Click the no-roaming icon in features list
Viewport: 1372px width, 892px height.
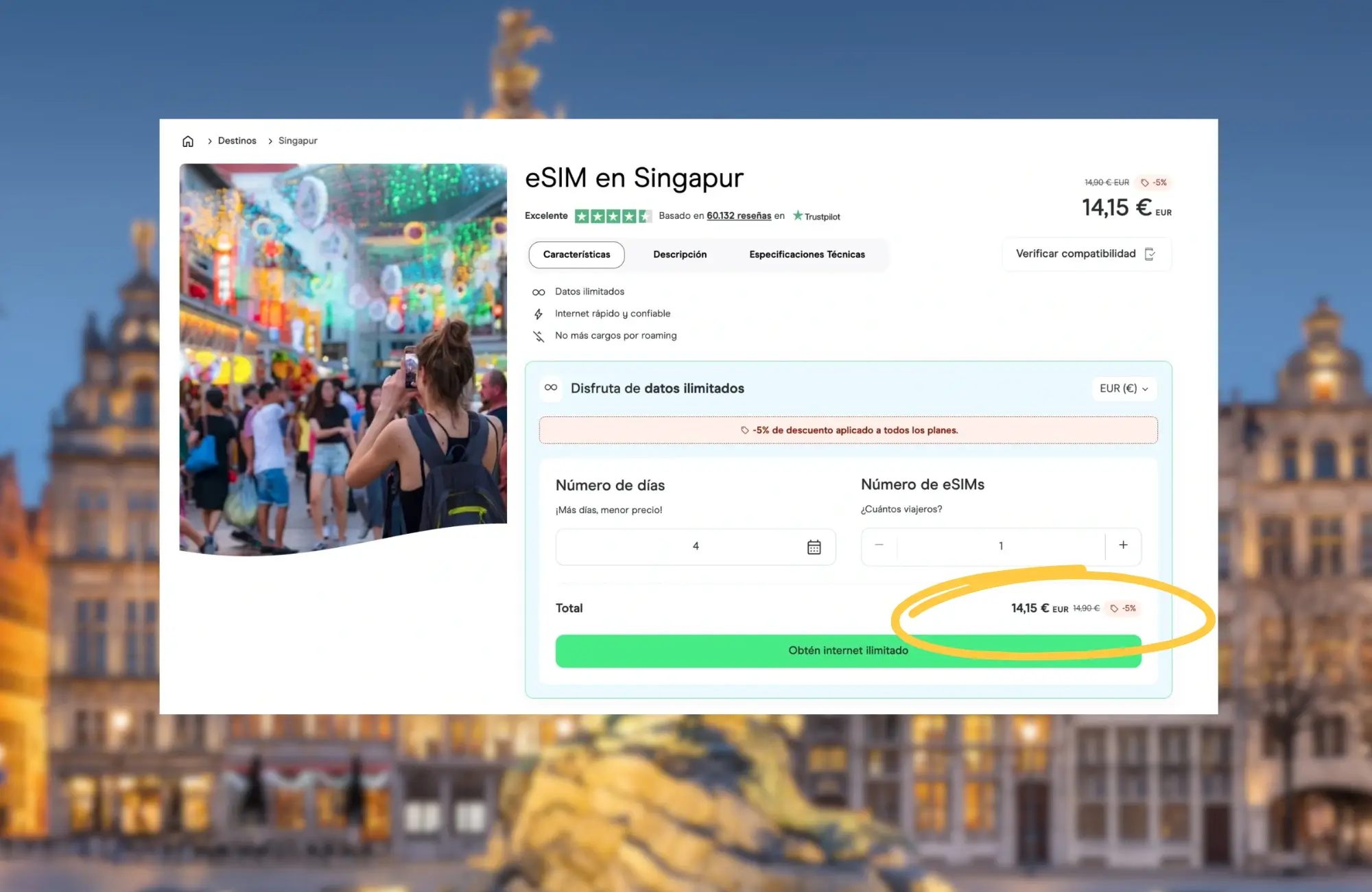pyautogui.click(x=539, y=336)
